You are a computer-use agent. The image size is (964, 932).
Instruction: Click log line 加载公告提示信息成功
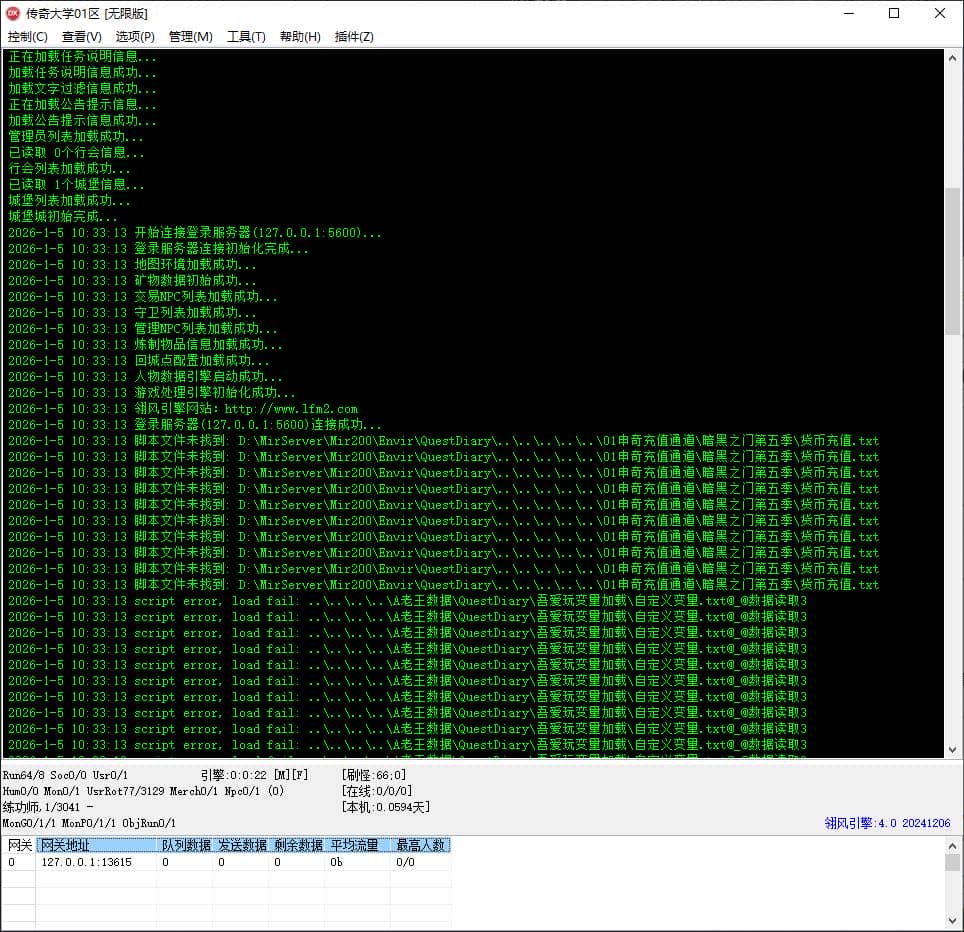(82, 120)
